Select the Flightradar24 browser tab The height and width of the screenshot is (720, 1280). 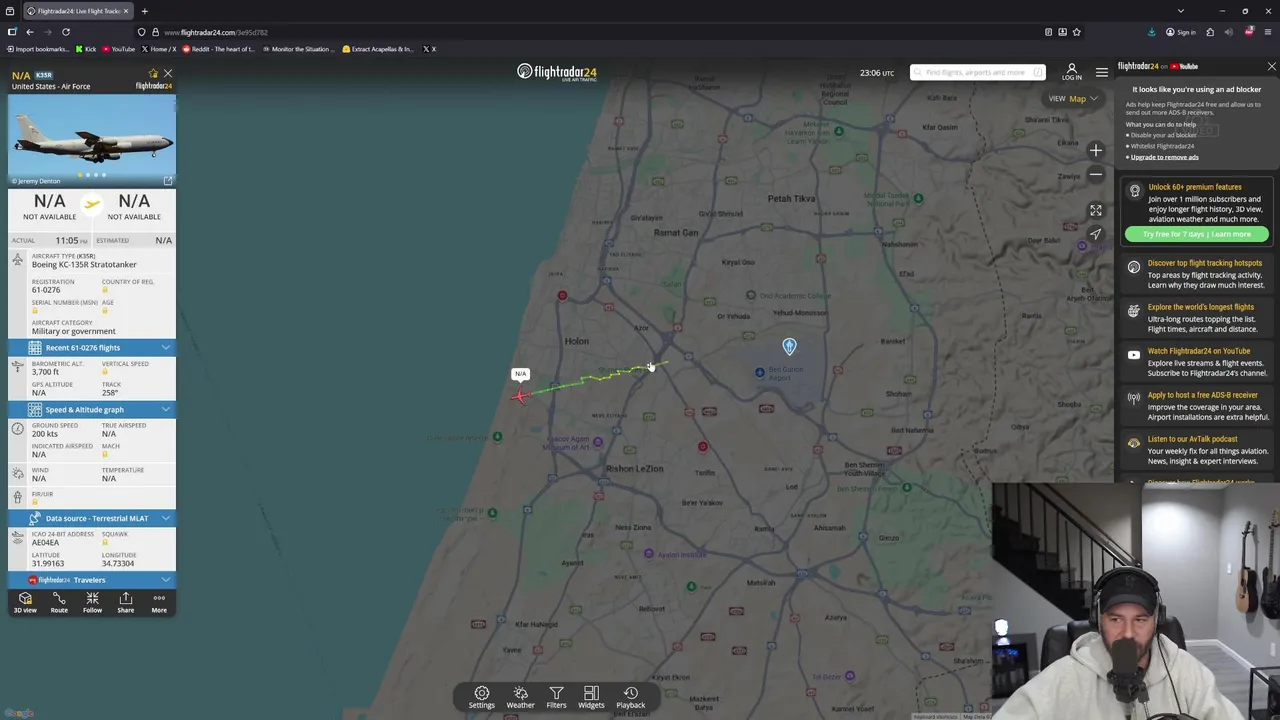[x=76, y=11]
